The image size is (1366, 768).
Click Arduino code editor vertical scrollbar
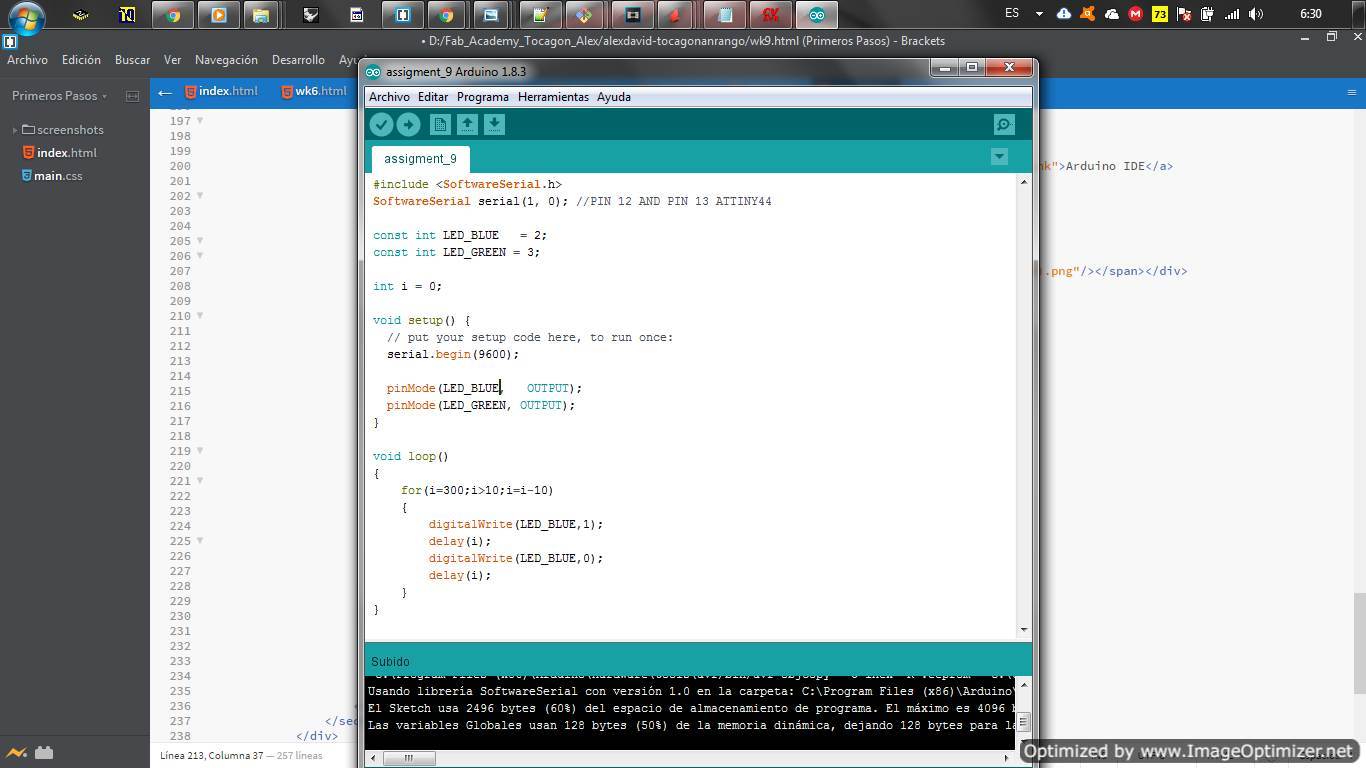click(x=1023, y=405)
